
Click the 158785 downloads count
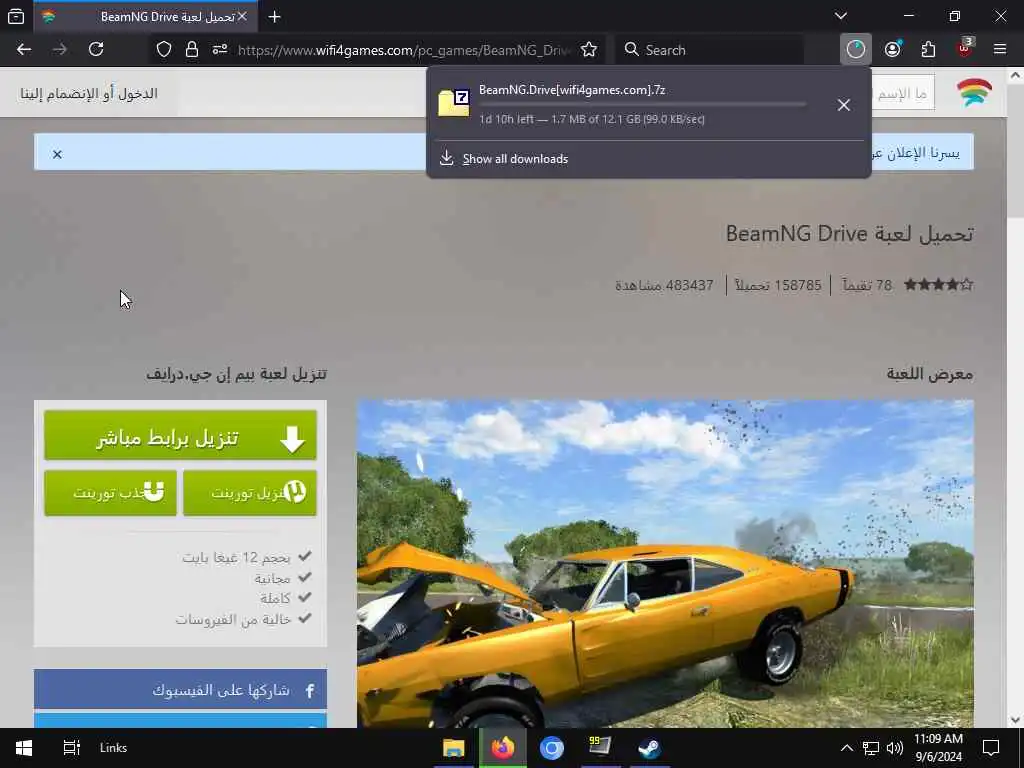(778, 285)
